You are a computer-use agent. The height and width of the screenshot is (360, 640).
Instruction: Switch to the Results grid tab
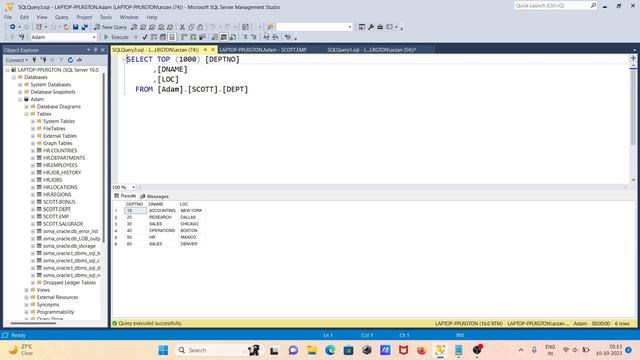125,196
